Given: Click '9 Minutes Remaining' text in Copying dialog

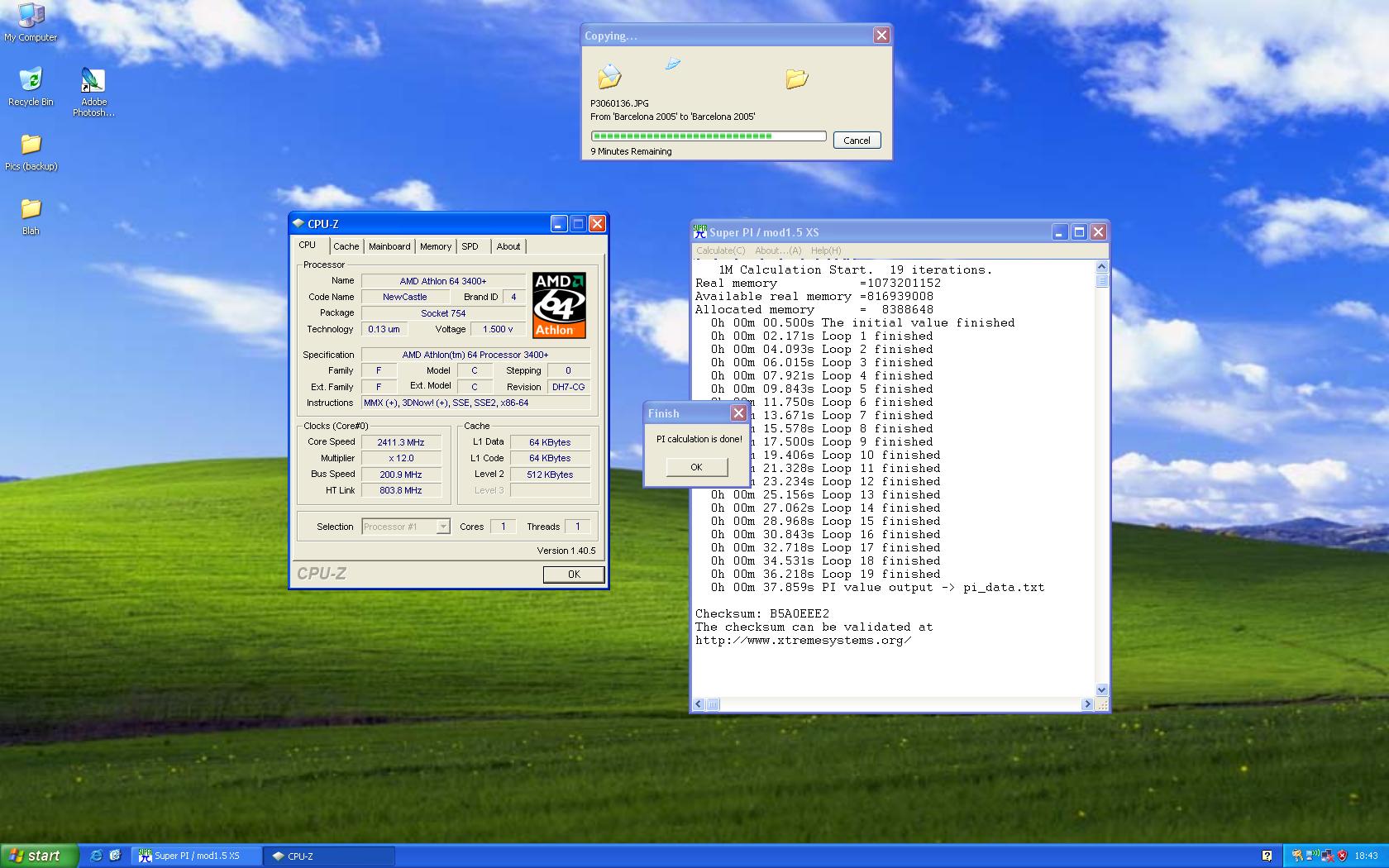Looking at the screenshot, I should coord(631,151).
